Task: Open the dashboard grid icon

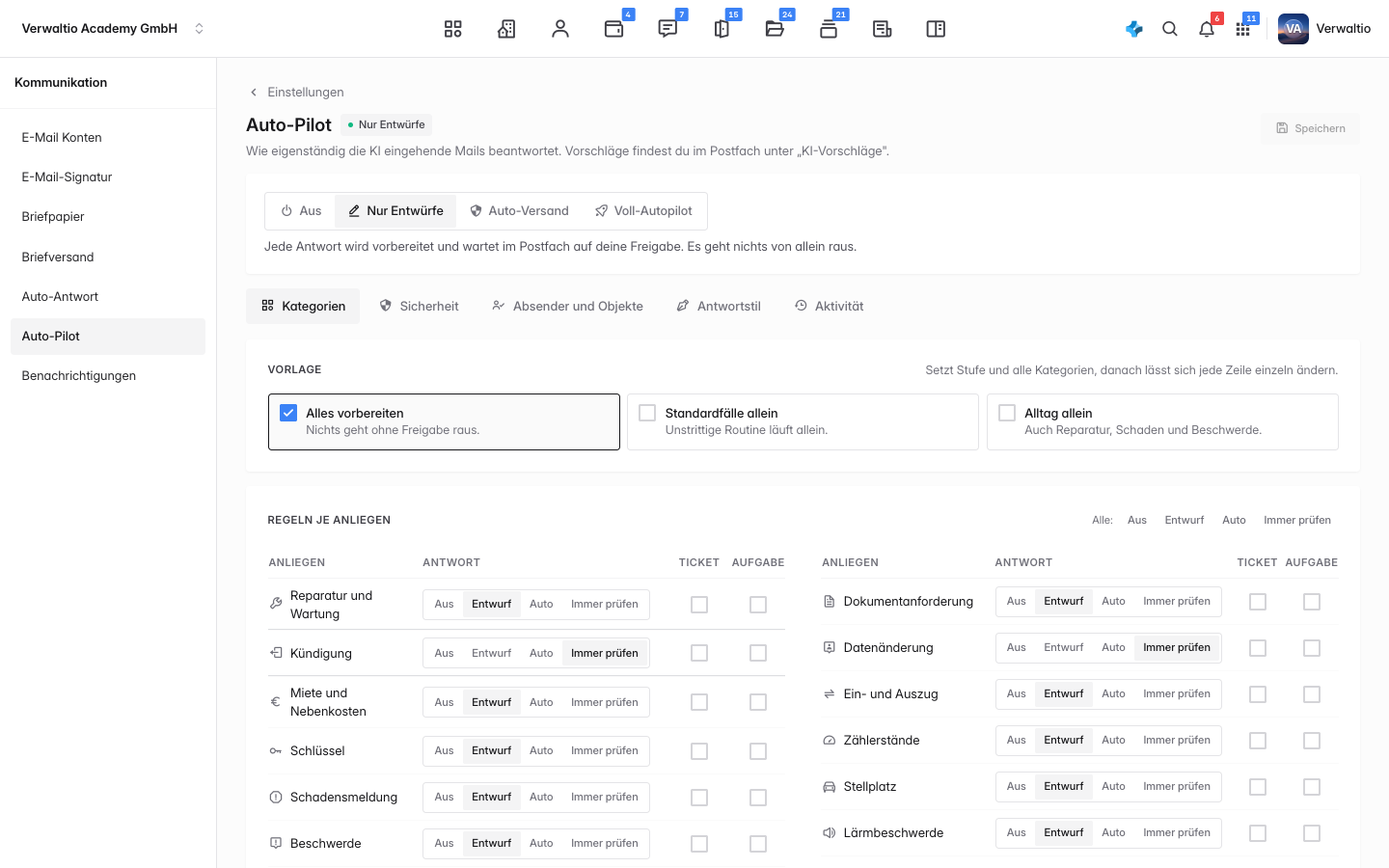Action: coord(452,29)
